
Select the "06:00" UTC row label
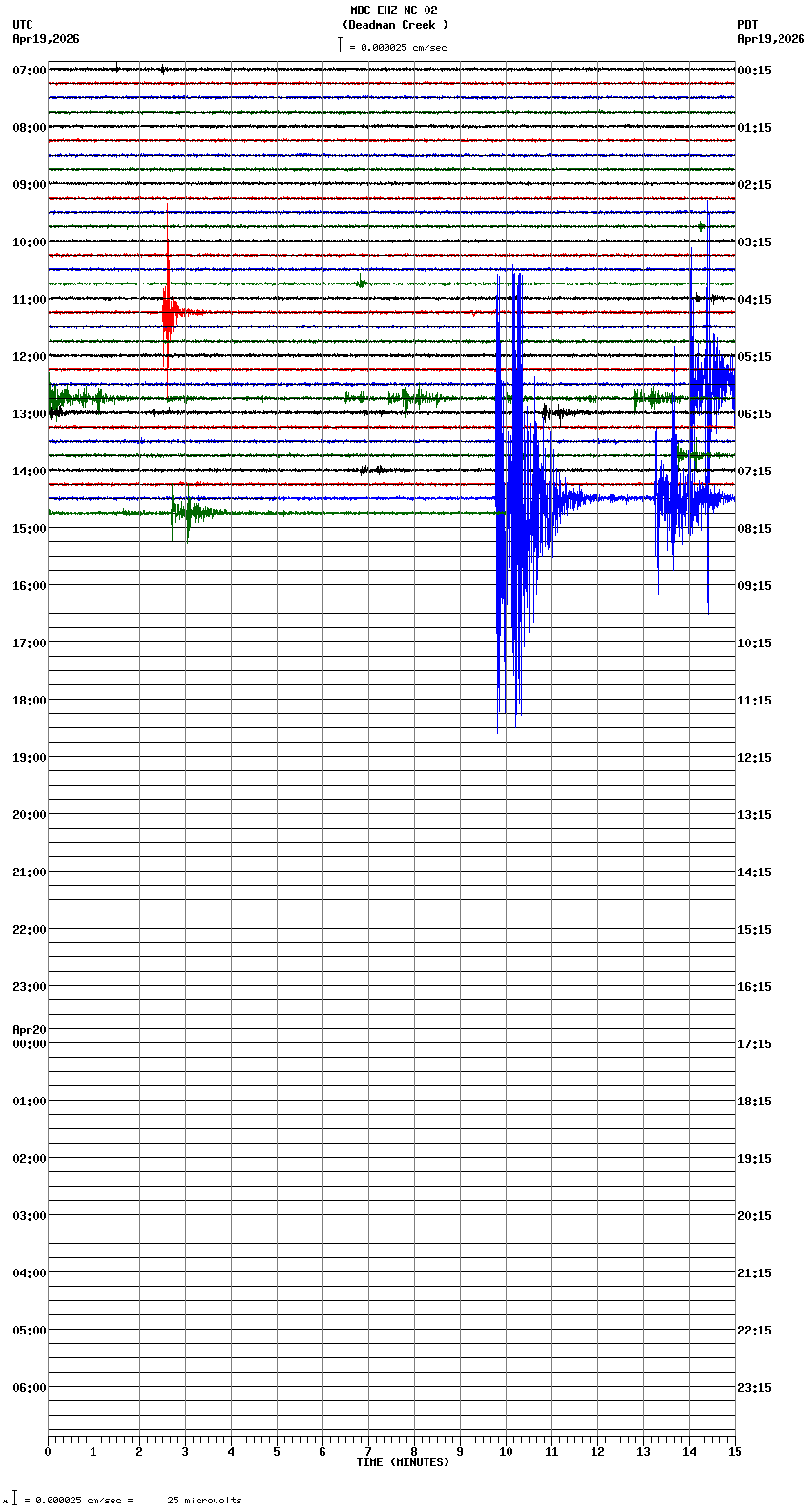pos(30,1388)
